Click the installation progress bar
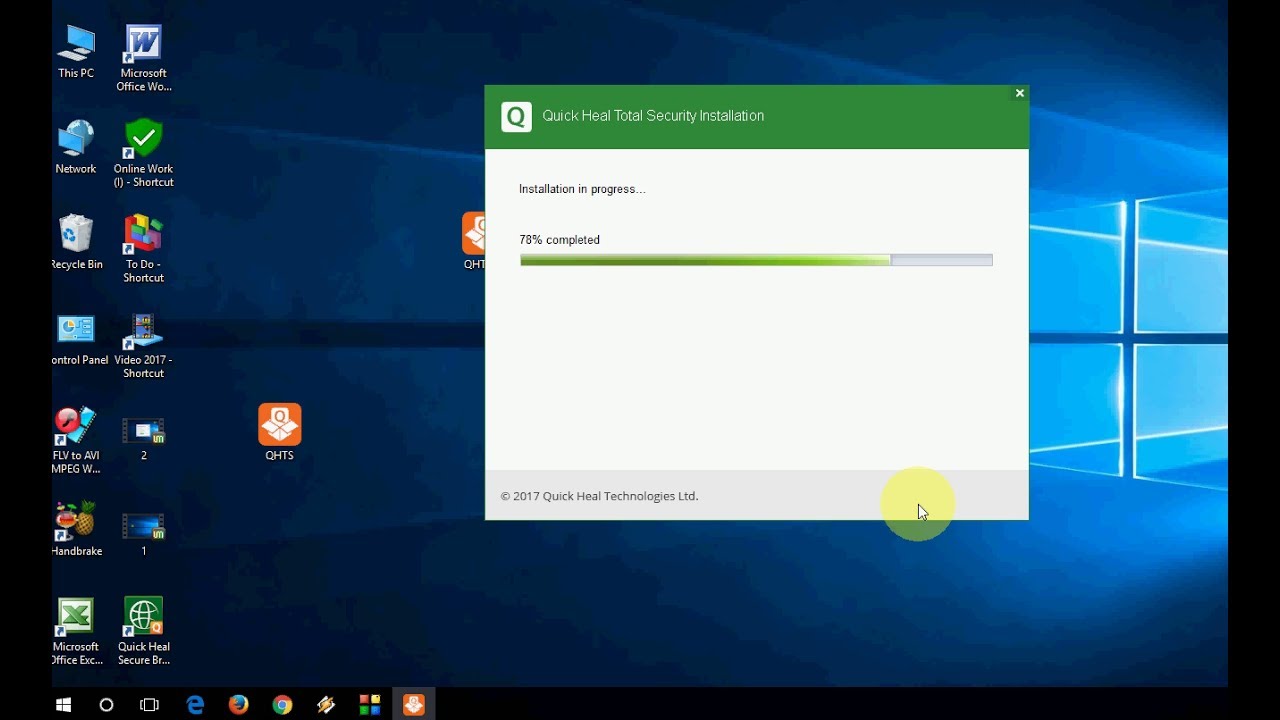Image resolution: width=1280 pixels, height=720 pixels. [756, 260]
